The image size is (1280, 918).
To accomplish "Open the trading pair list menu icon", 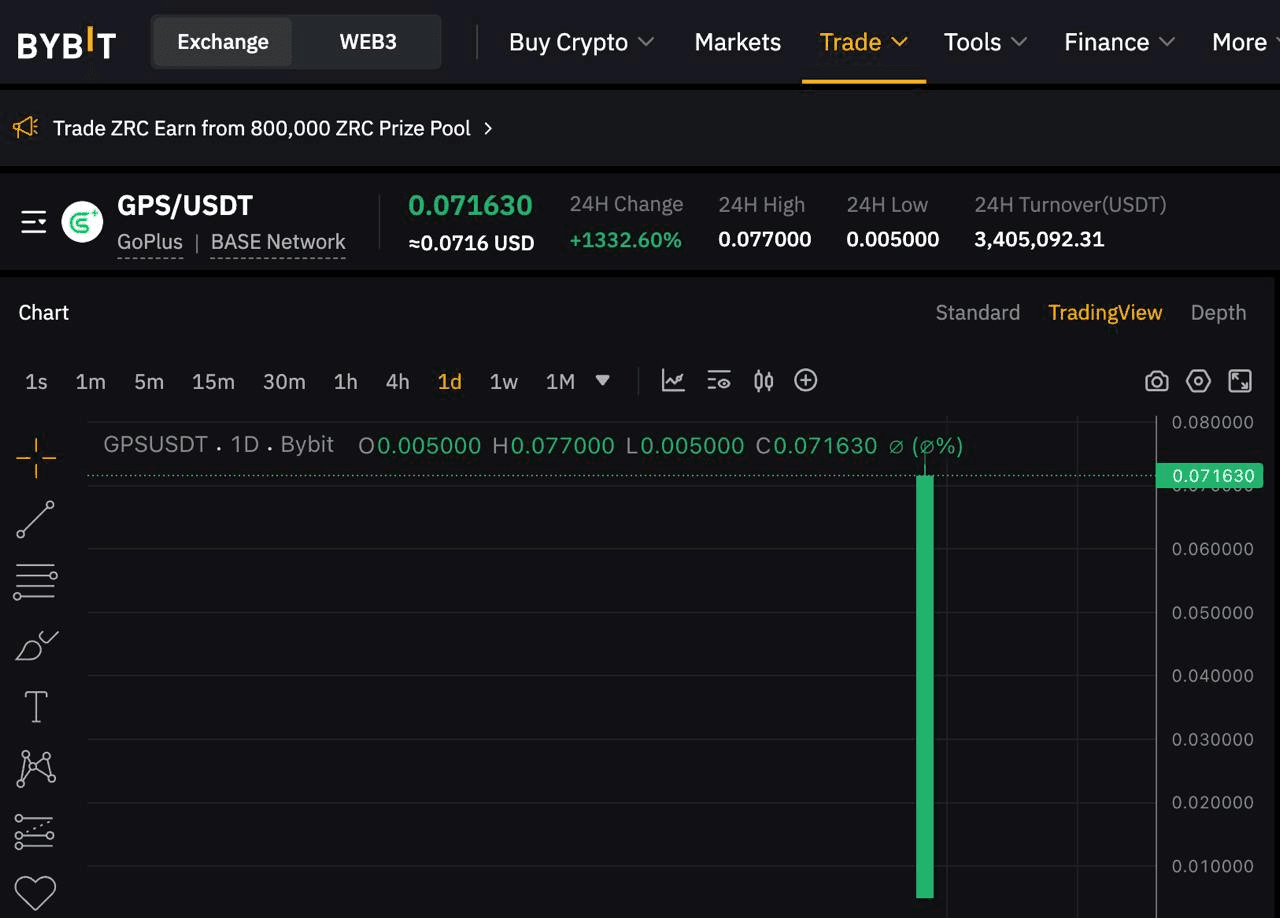I will pos(34,222).
